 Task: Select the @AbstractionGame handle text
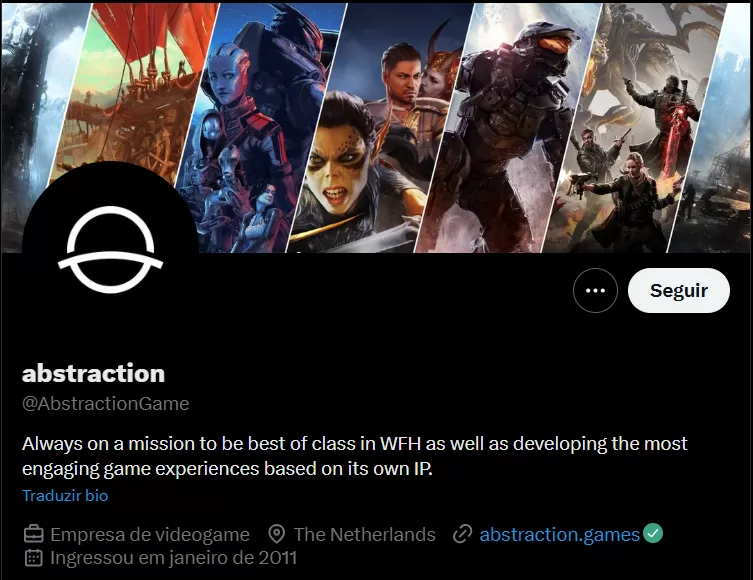[x=106, y=404]
